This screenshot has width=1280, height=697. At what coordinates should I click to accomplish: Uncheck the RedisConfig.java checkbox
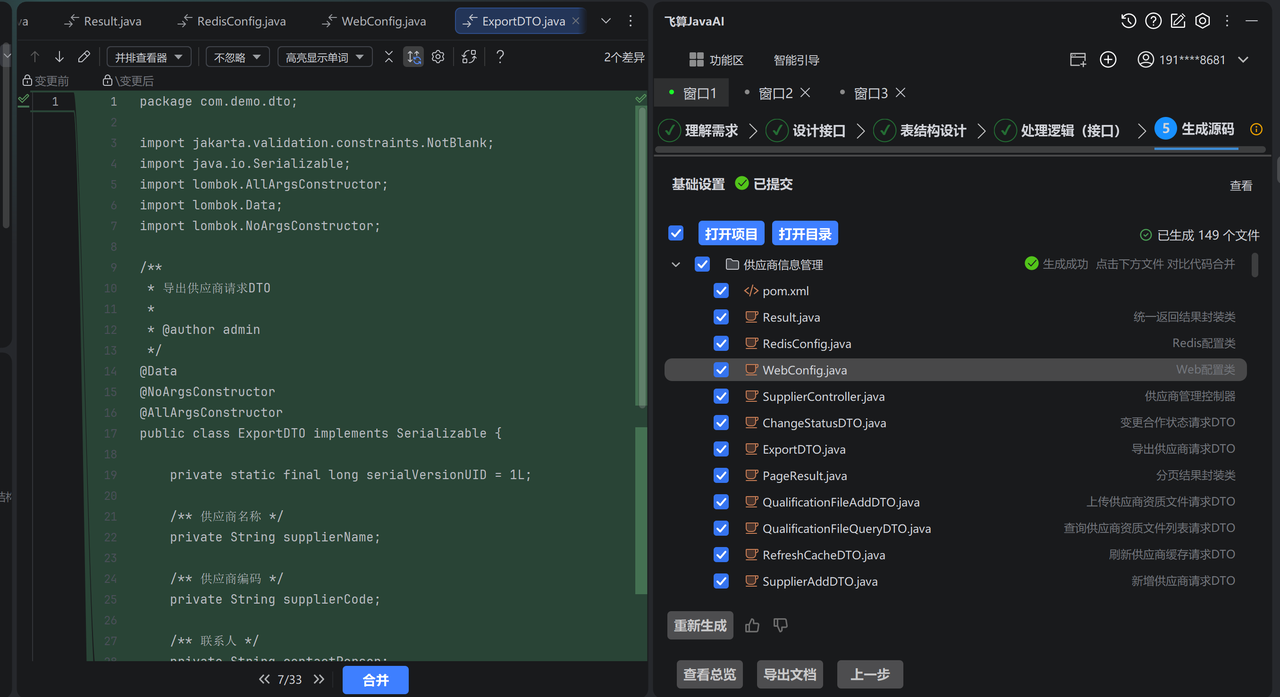721,343
